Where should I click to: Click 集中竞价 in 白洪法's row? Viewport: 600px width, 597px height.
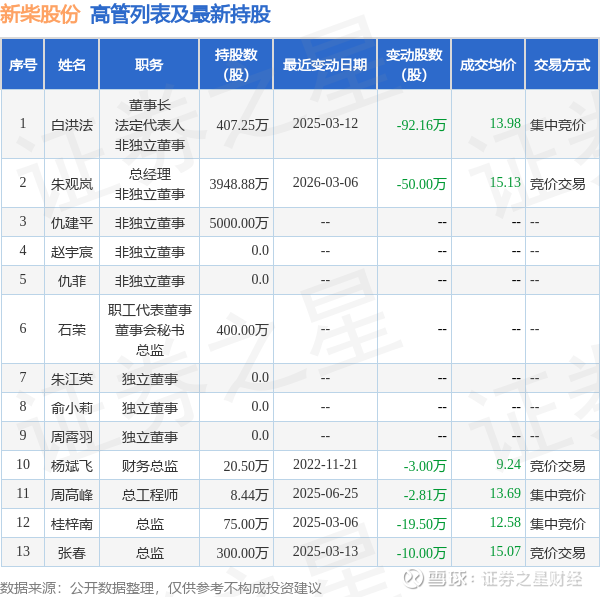pyautogui.click(x=558, y=125)
